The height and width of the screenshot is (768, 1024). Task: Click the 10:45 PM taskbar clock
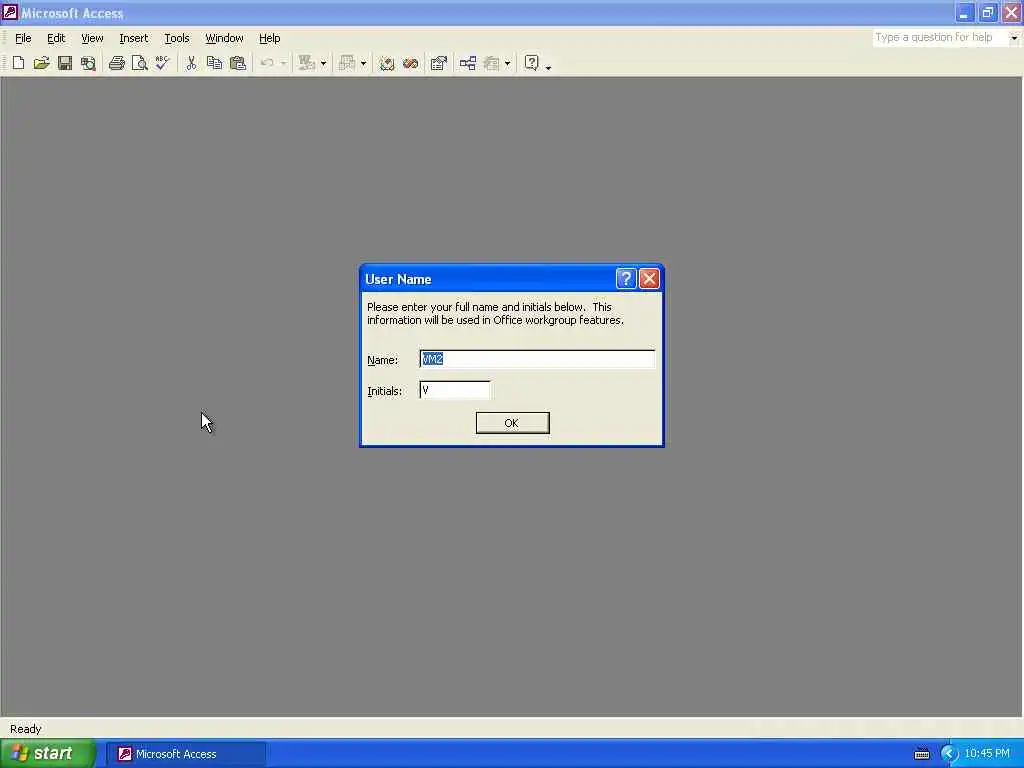pos(987,754)
